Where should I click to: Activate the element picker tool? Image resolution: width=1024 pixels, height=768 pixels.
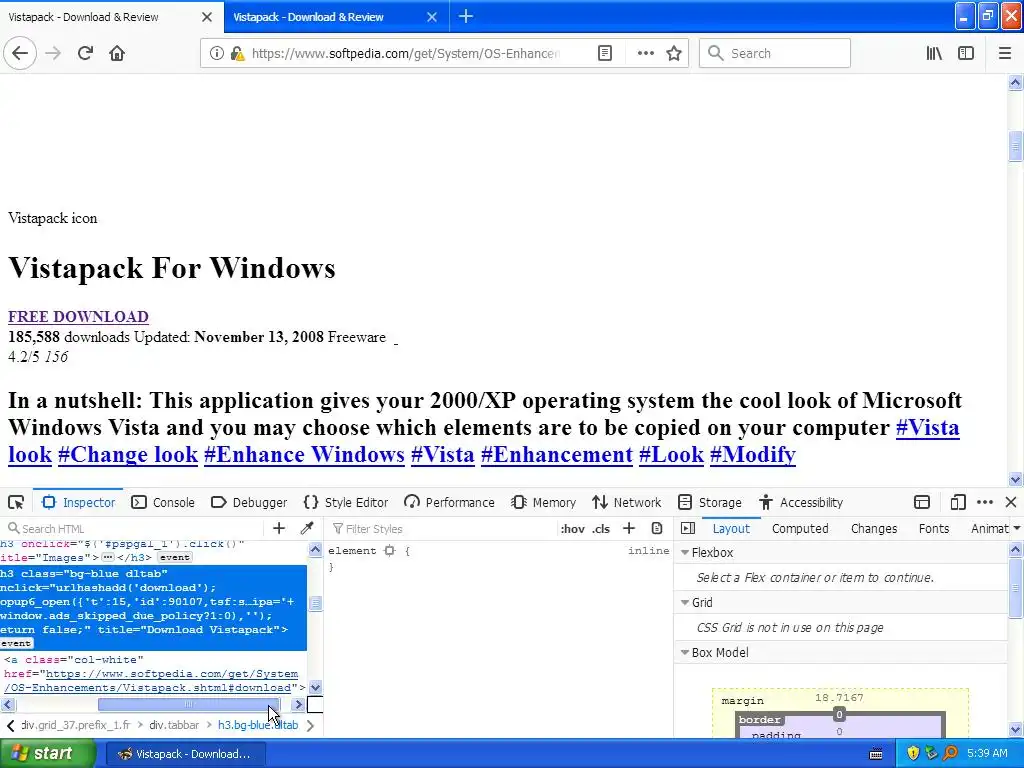(16, 502)
